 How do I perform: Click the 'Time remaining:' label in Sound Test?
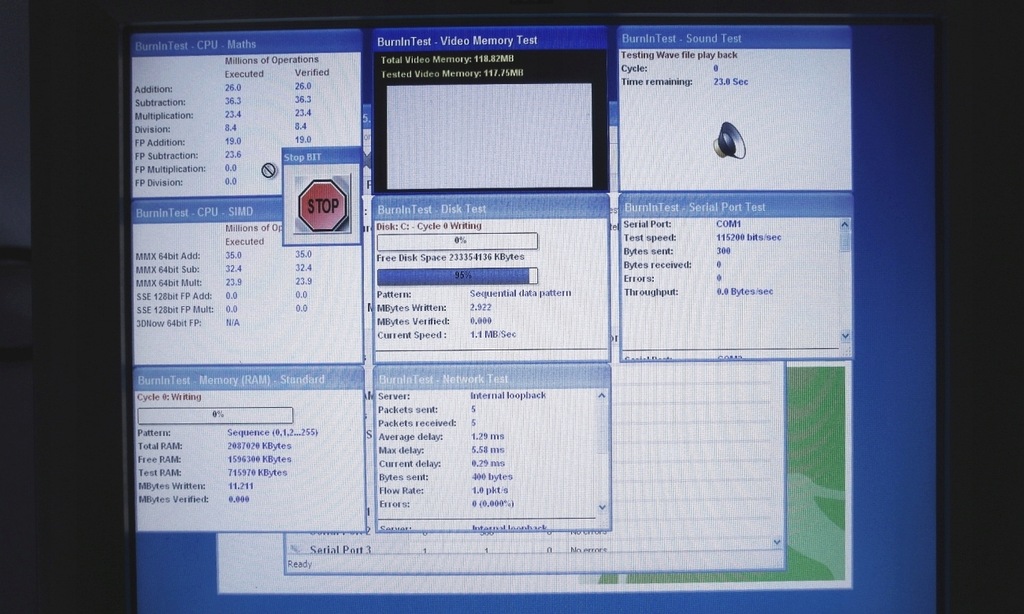pyautogui.click(x=656, y=82)
